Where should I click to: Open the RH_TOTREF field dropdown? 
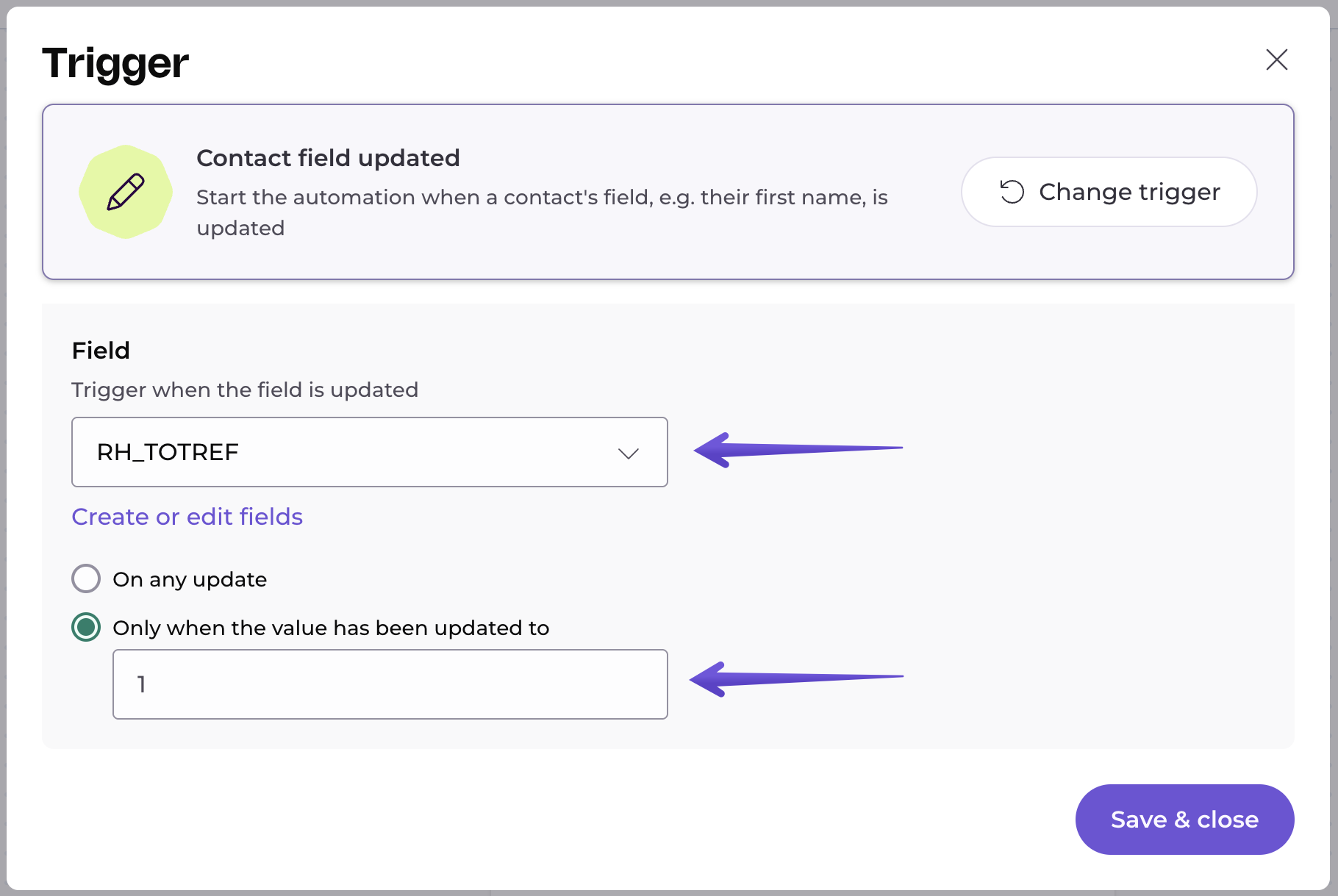pyautogui.click(x=369, y=452)
